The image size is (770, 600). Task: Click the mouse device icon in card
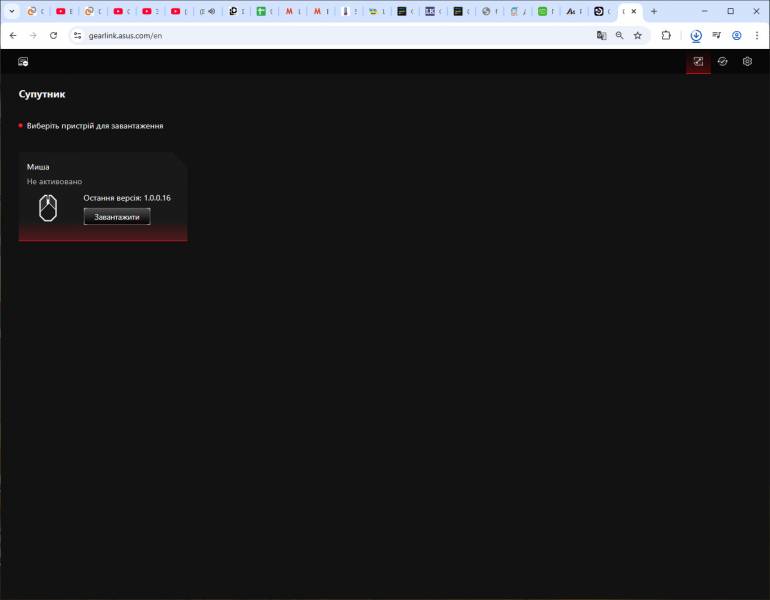tap(47, 208)
